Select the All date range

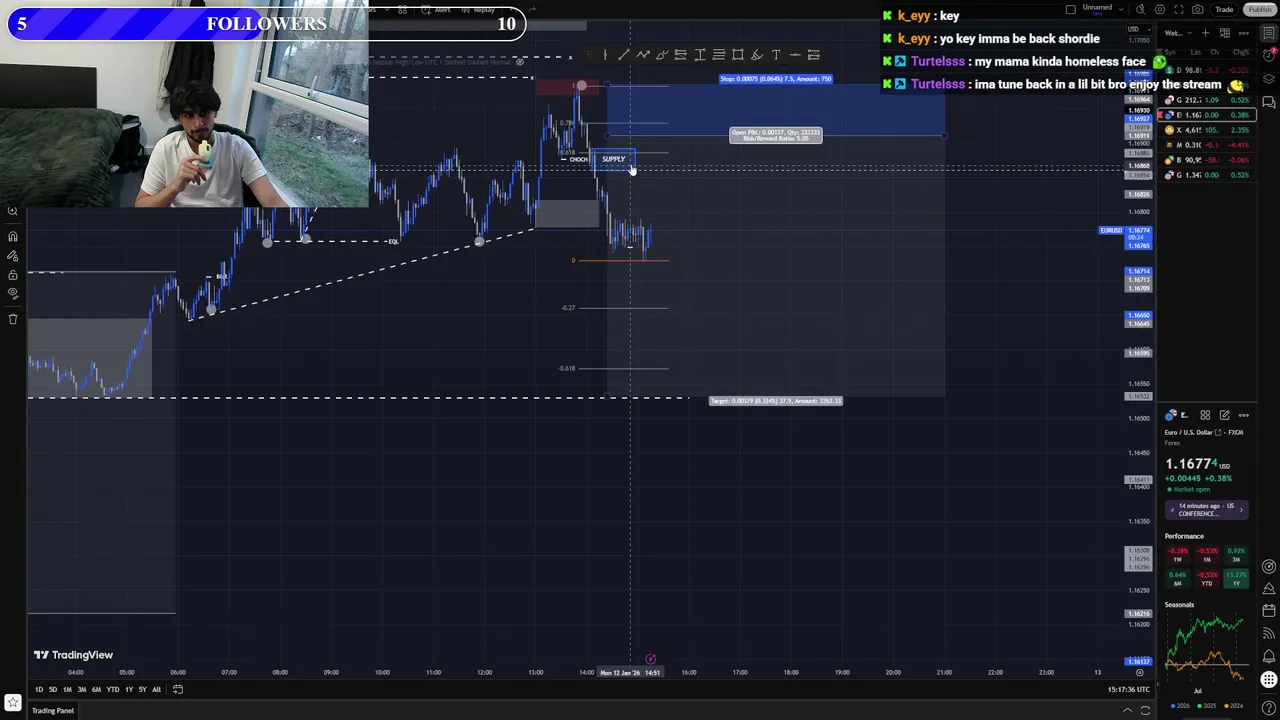click(x=156, y=689)
